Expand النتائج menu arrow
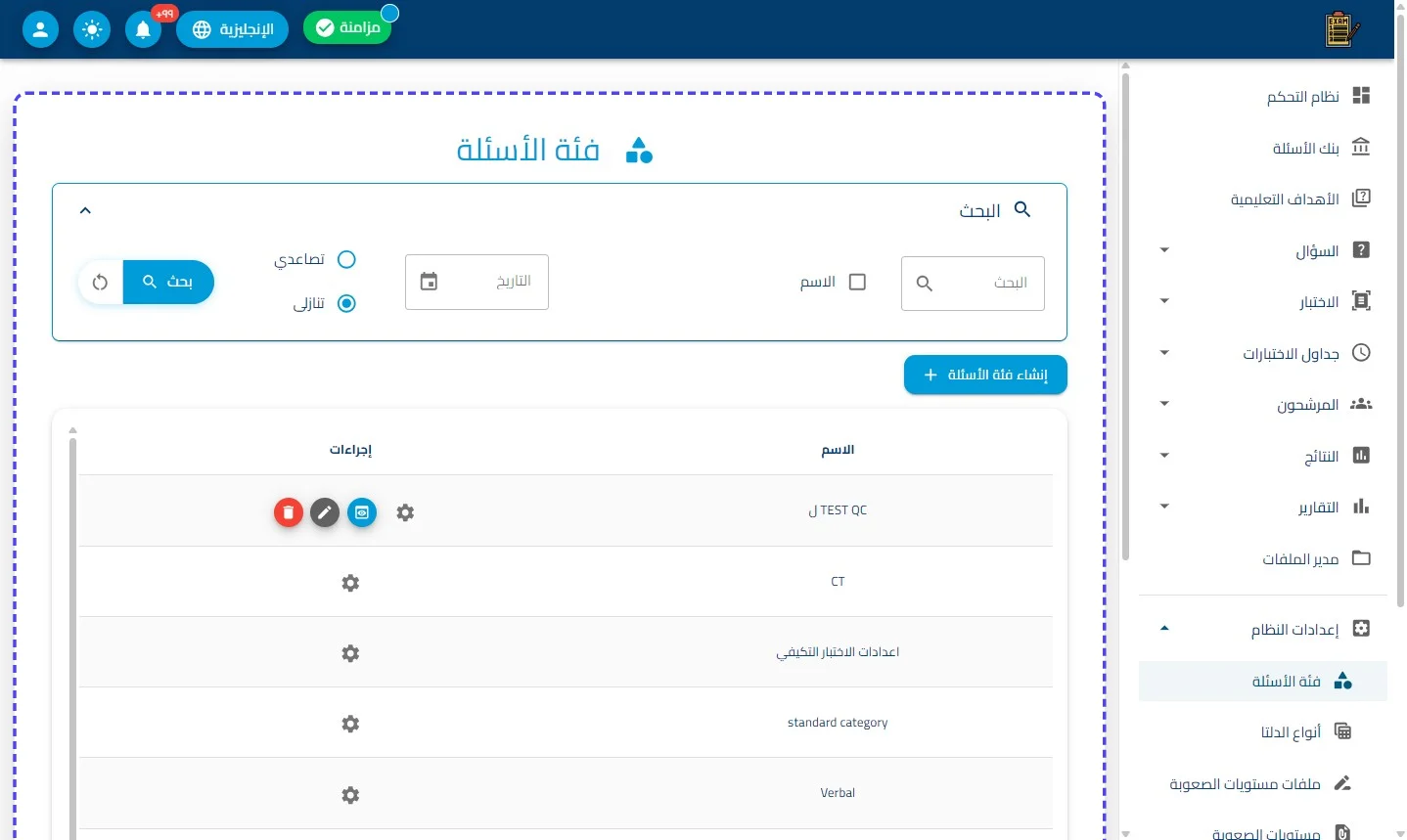 [1164, 456]
